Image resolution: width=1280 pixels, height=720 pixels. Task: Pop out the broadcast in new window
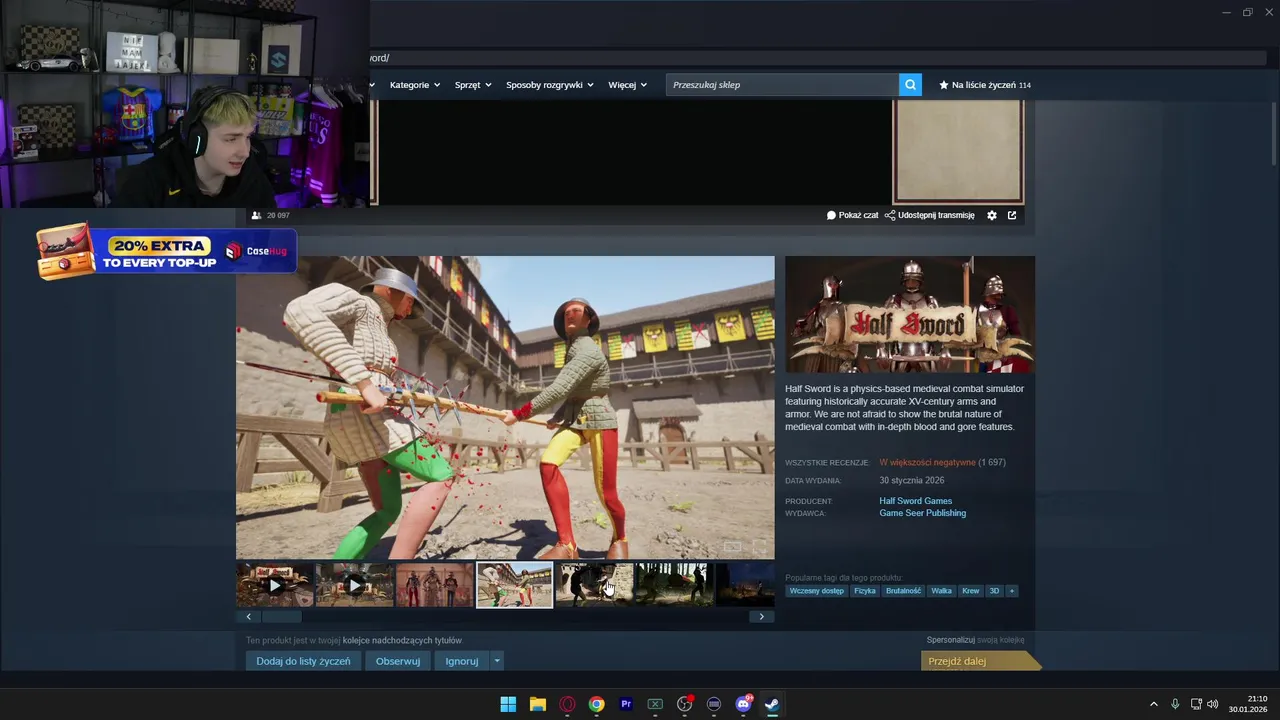pyautogui.click(x=1012, y=215)
